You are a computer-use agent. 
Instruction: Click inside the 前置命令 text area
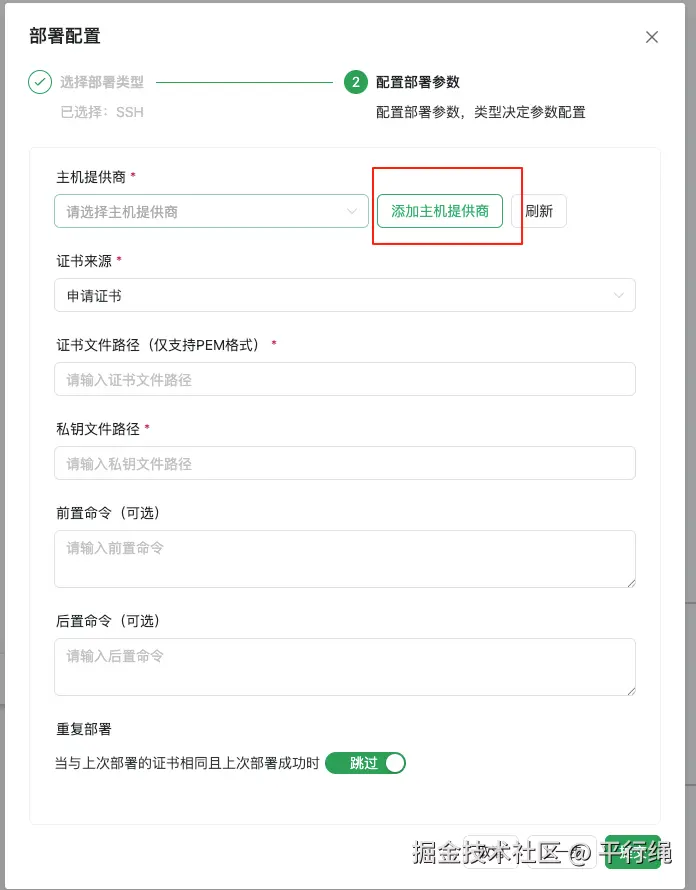(x=344, y=558)
